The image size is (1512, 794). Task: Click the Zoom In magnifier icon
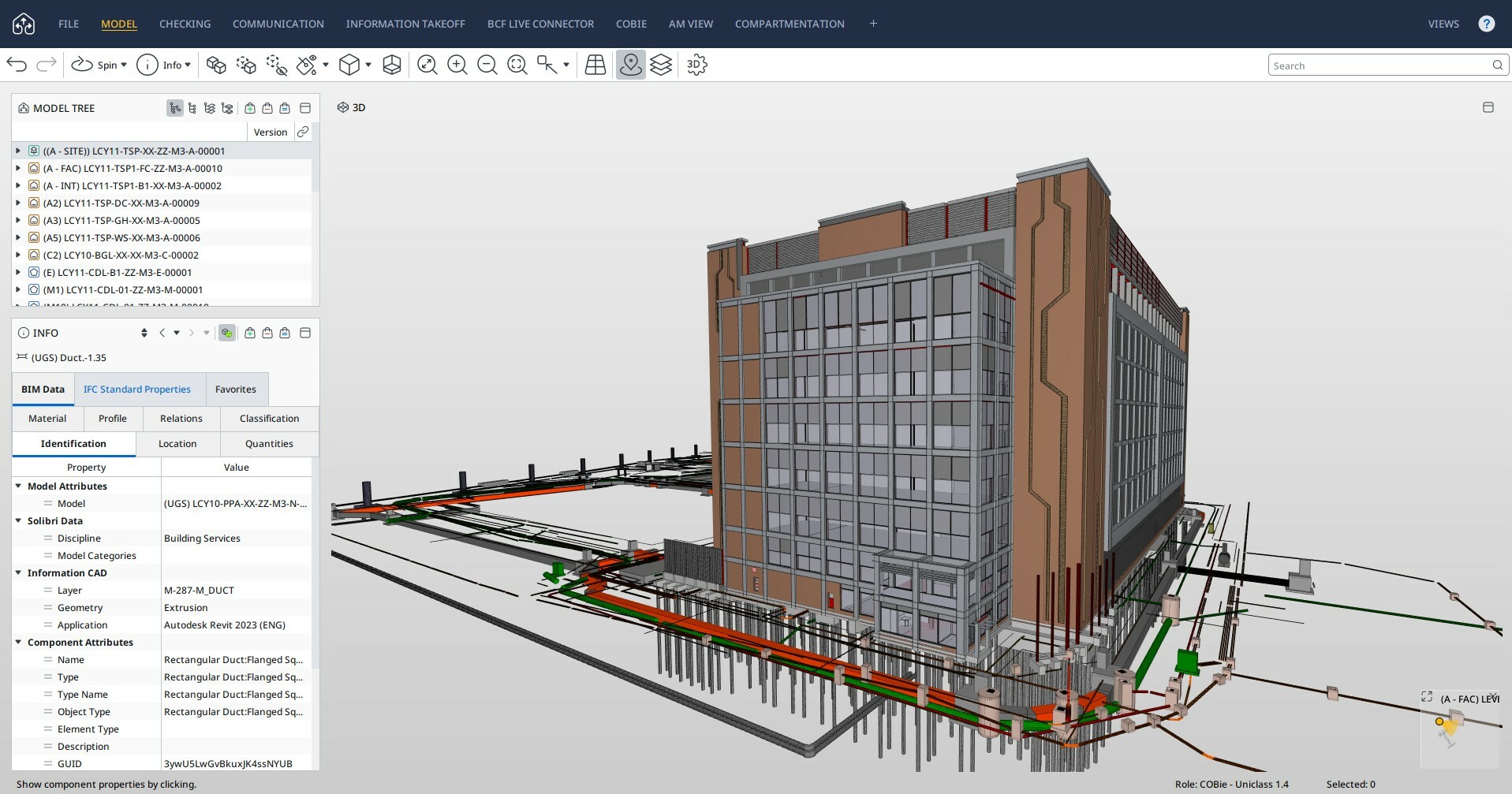pos(457,65)
